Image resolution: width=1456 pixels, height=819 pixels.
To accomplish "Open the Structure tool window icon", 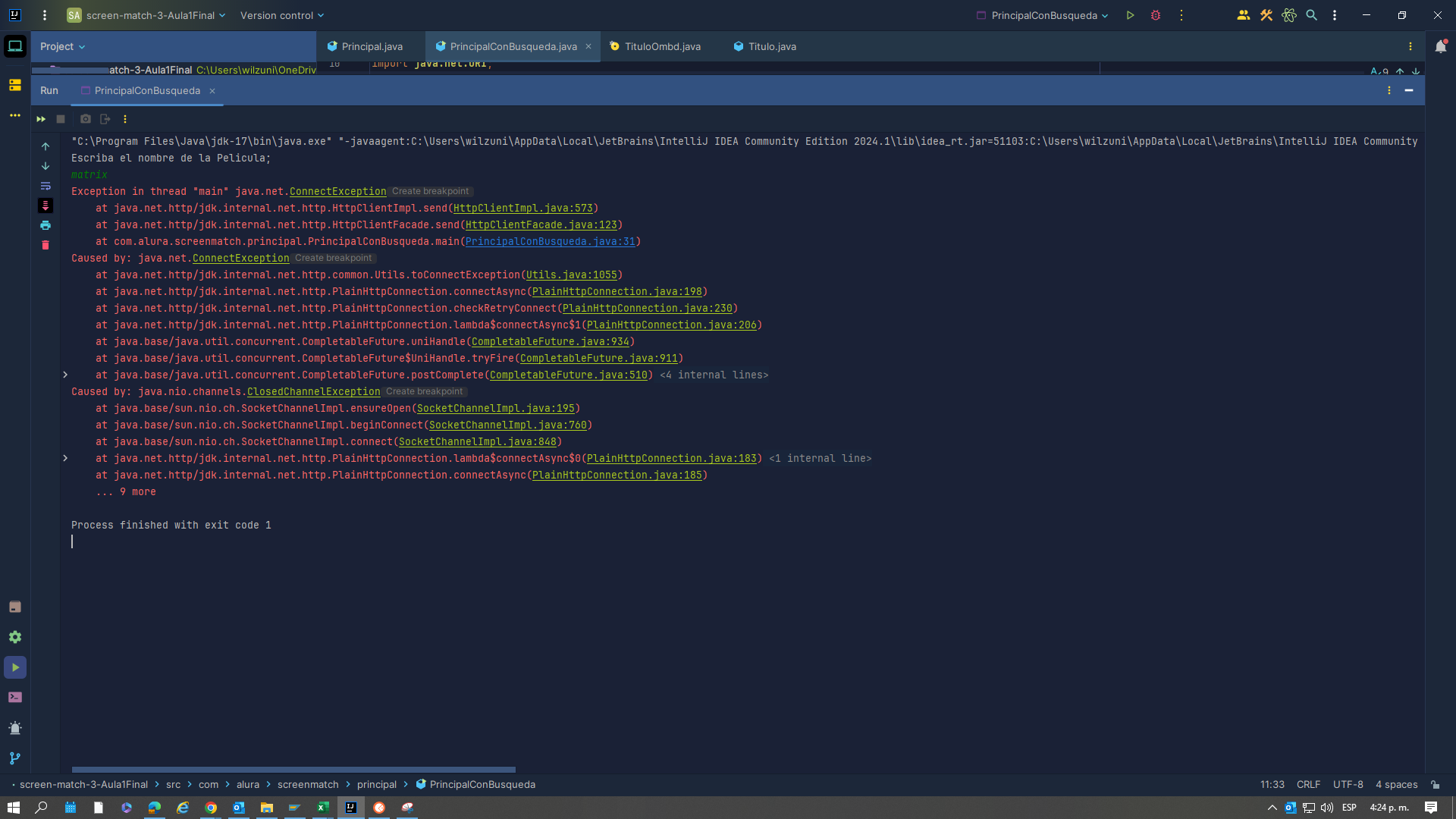I will (x=15, y=85).
